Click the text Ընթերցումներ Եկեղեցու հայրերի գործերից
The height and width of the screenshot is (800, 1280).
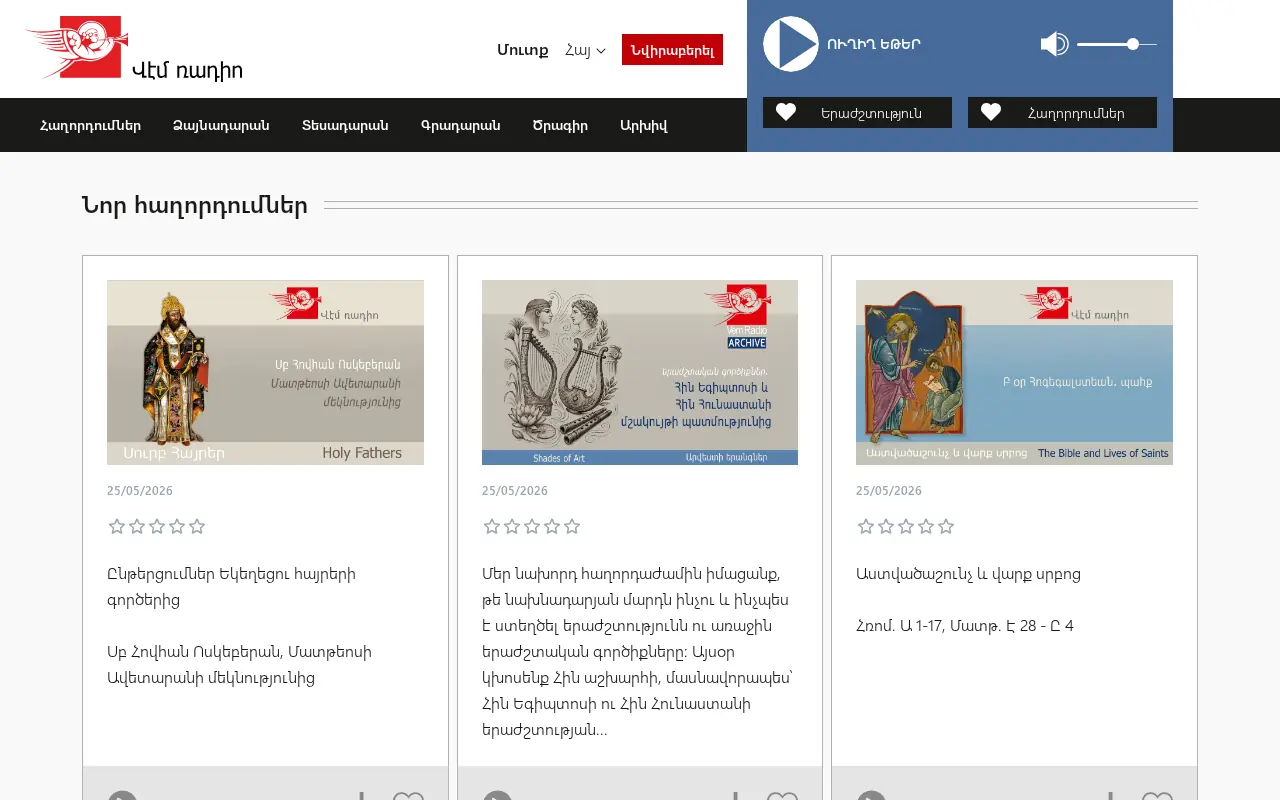pos(232,587)
